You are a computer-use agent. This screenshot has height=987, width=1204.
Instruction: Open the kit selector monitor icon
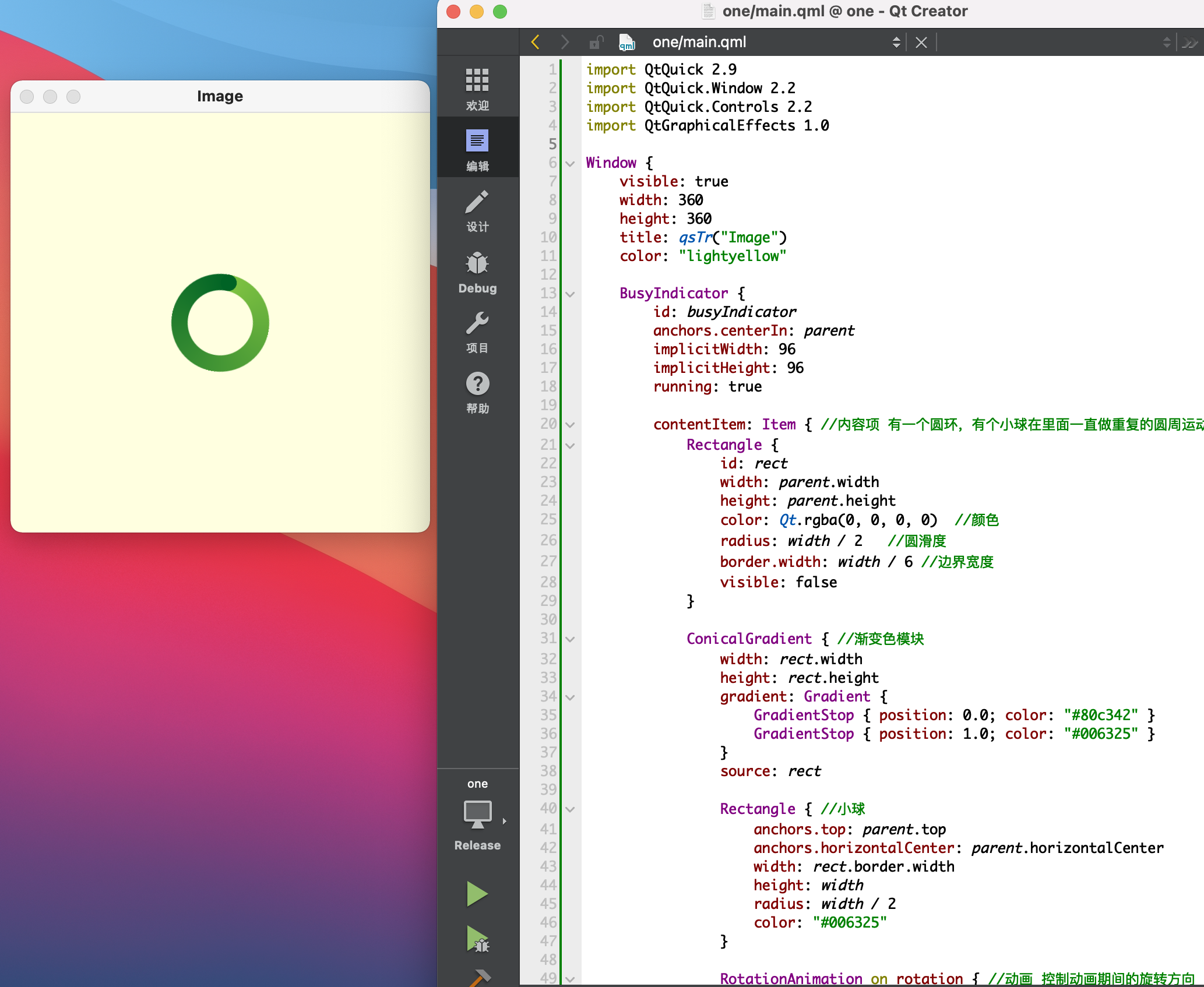[x=477, y=813]
